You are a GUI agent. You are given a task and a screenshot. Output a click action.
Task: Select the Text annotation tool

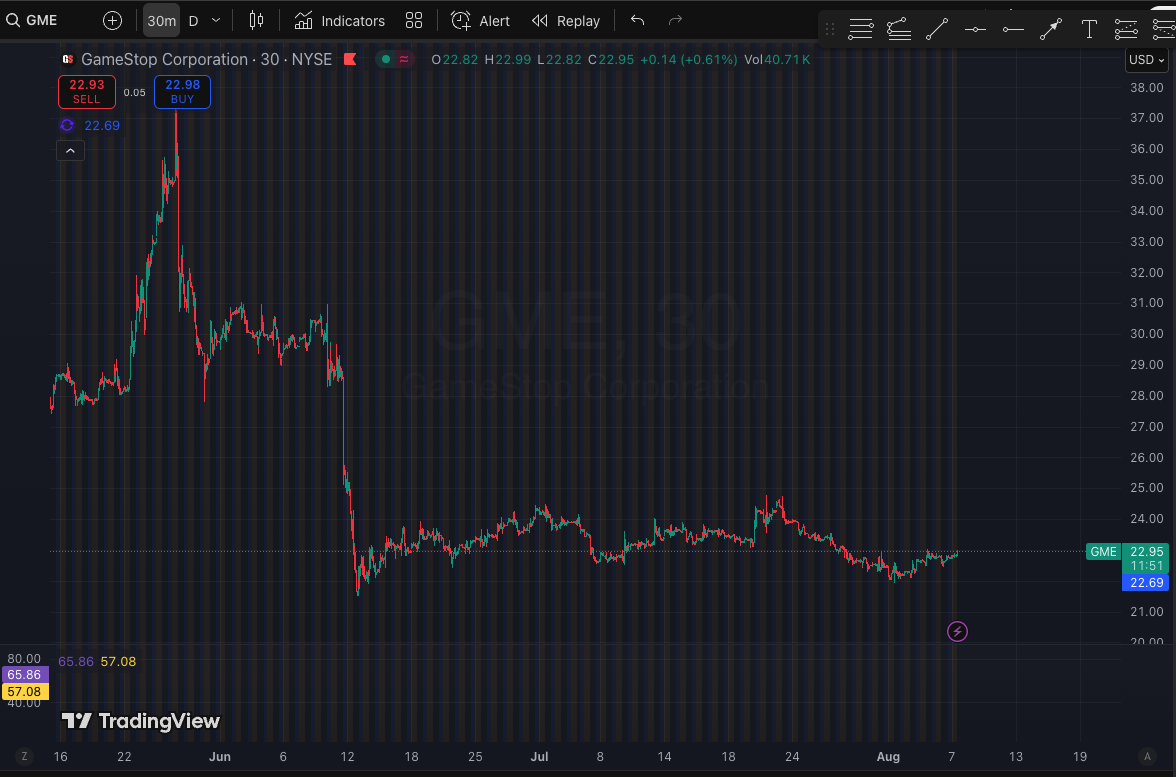click(1089, 29)
